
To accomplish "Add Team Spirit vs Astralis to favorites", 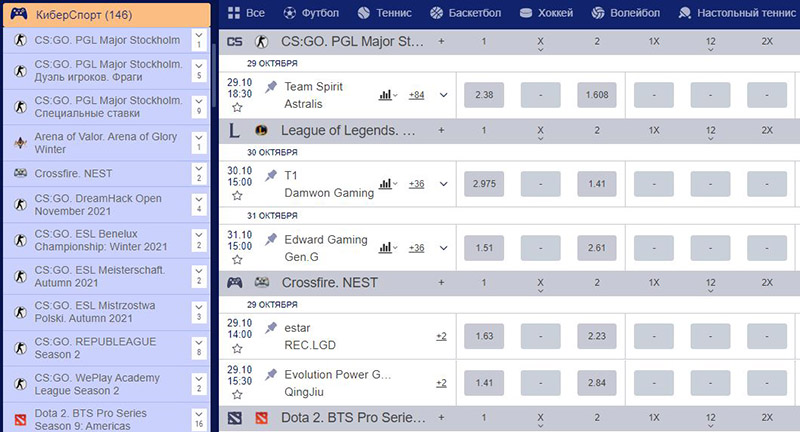I will [x=237, y=108].
